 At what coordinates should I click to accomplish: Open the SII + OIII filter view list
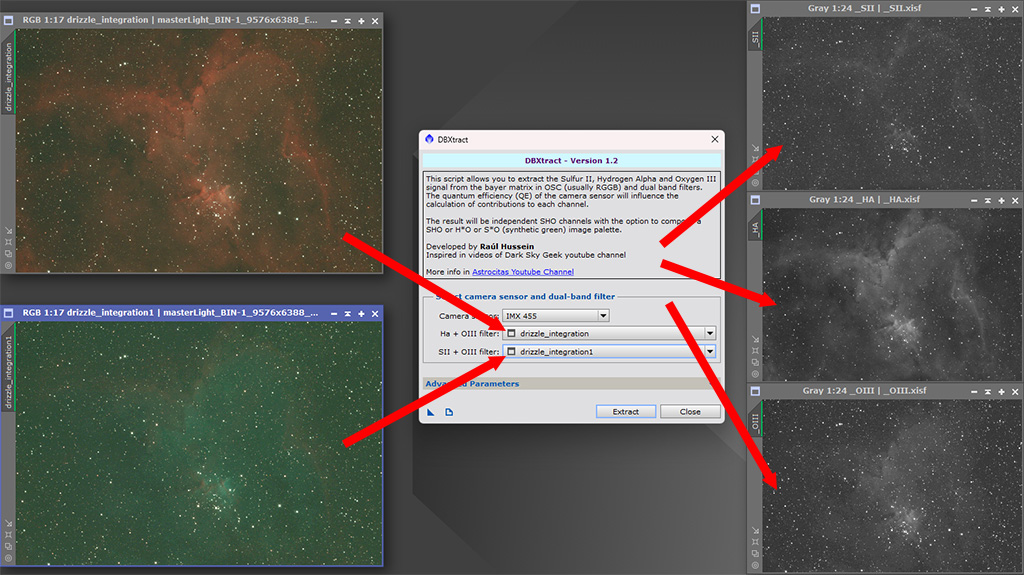point(710,352)
